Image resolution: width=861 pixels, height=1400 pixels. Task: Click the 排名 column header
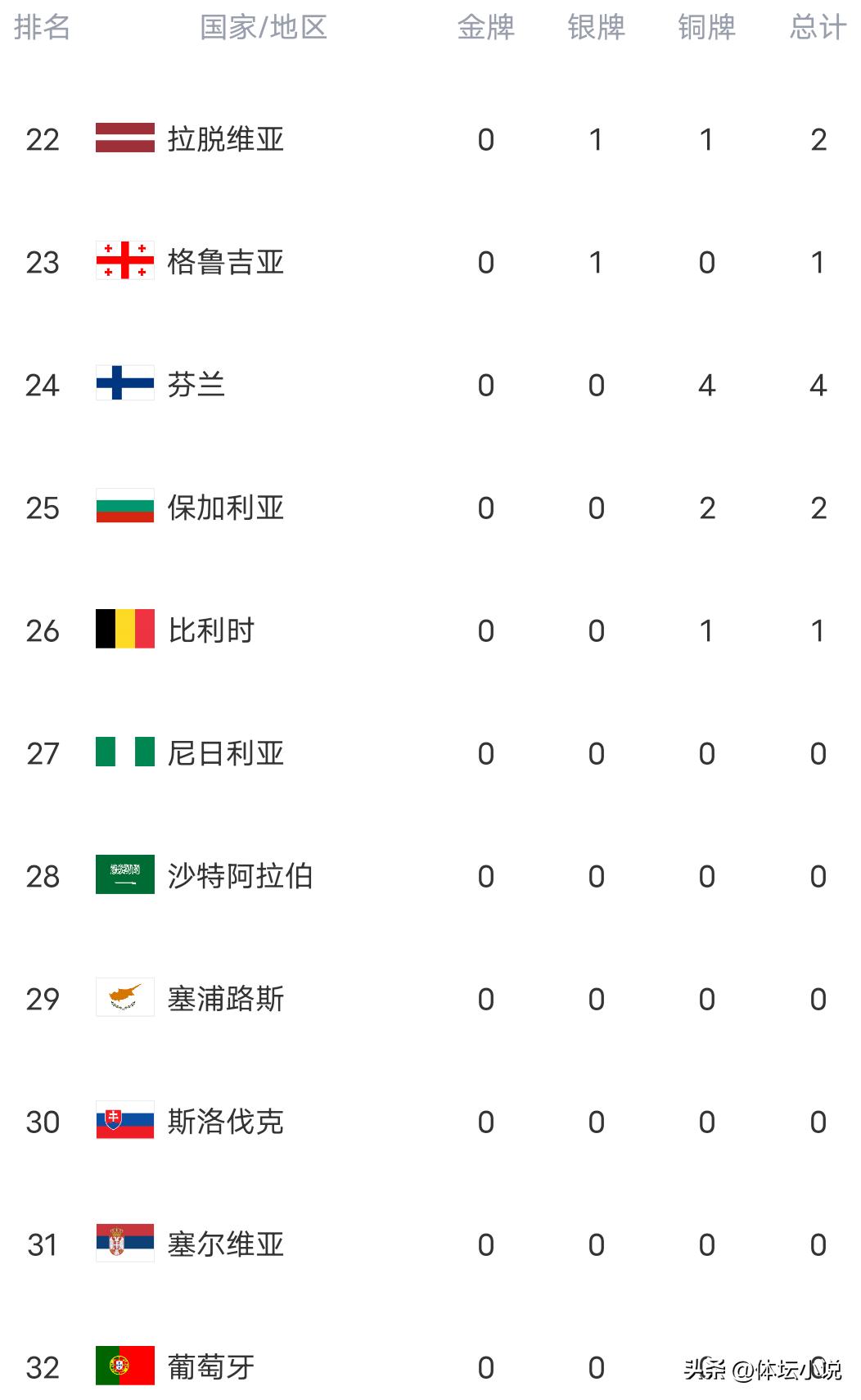[x=42, y=27]
